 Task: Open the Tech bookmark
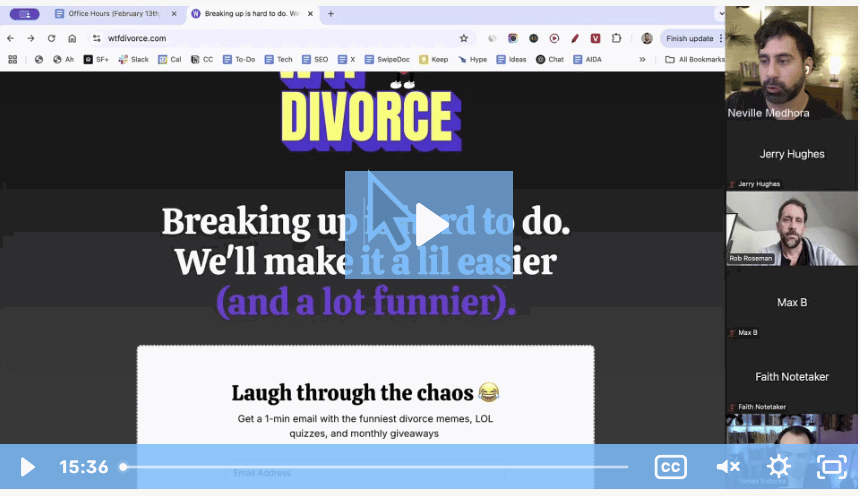click(x=278, y=59)
